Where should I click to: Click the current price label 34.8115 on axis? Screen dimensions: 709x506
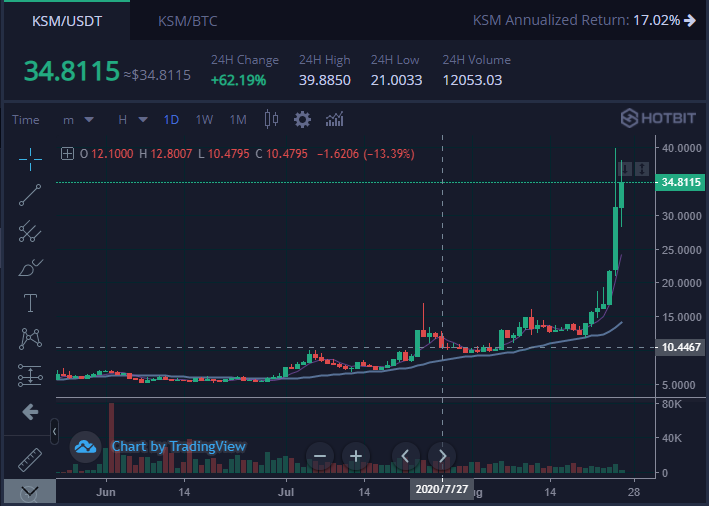pyautogui.click(x=680, y=182)
